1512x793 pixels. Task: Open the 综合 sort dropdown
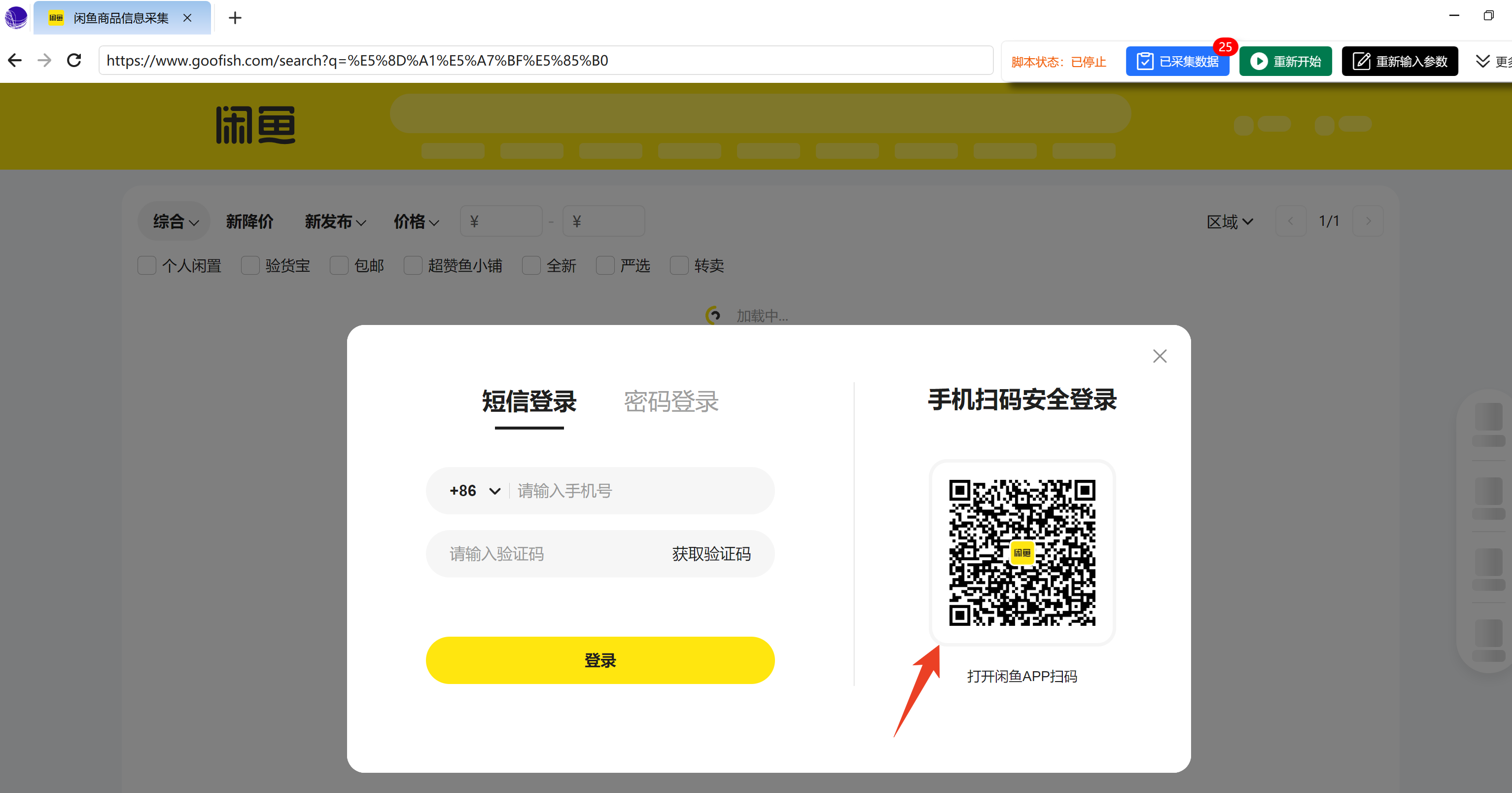coord(175,221)
